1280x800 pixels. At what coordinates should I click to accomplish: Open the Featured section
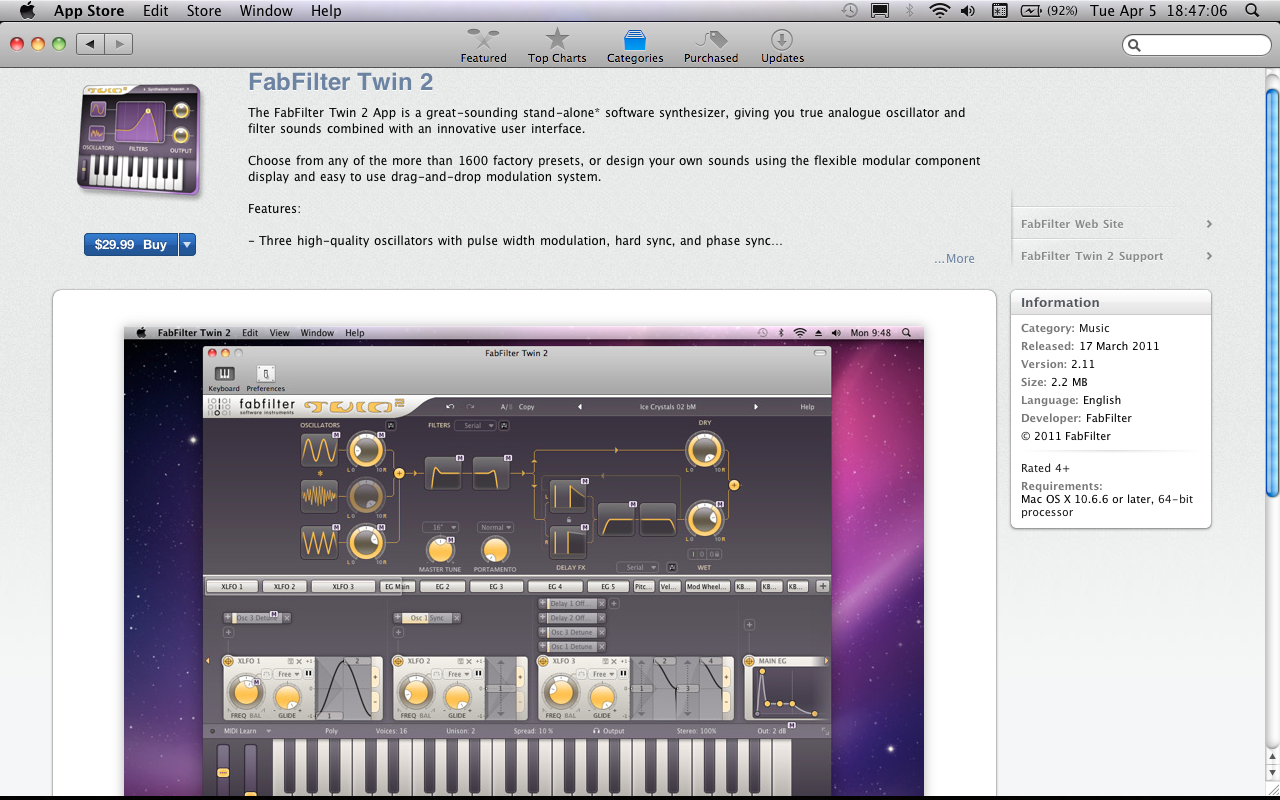coord(483,45)
